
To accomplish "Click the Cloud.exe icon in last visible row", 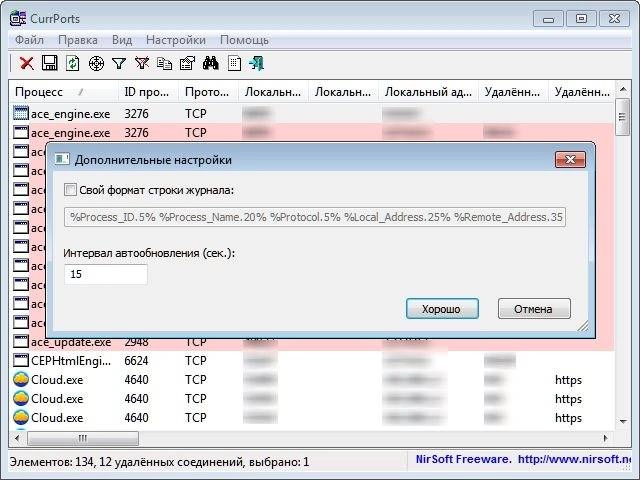I will coord(21,418).
